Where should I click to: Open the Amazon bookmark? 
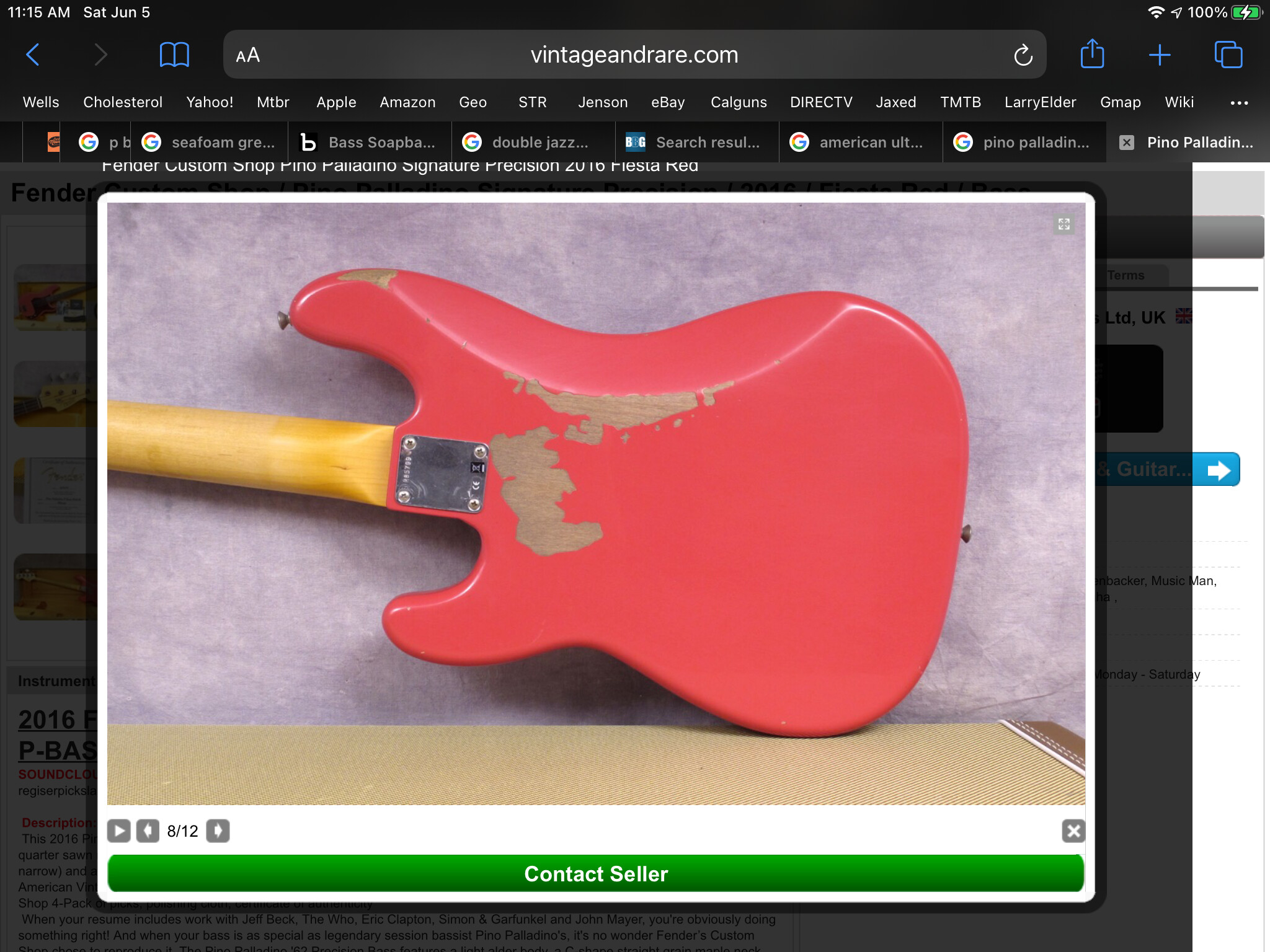click(x=407, y=102)
